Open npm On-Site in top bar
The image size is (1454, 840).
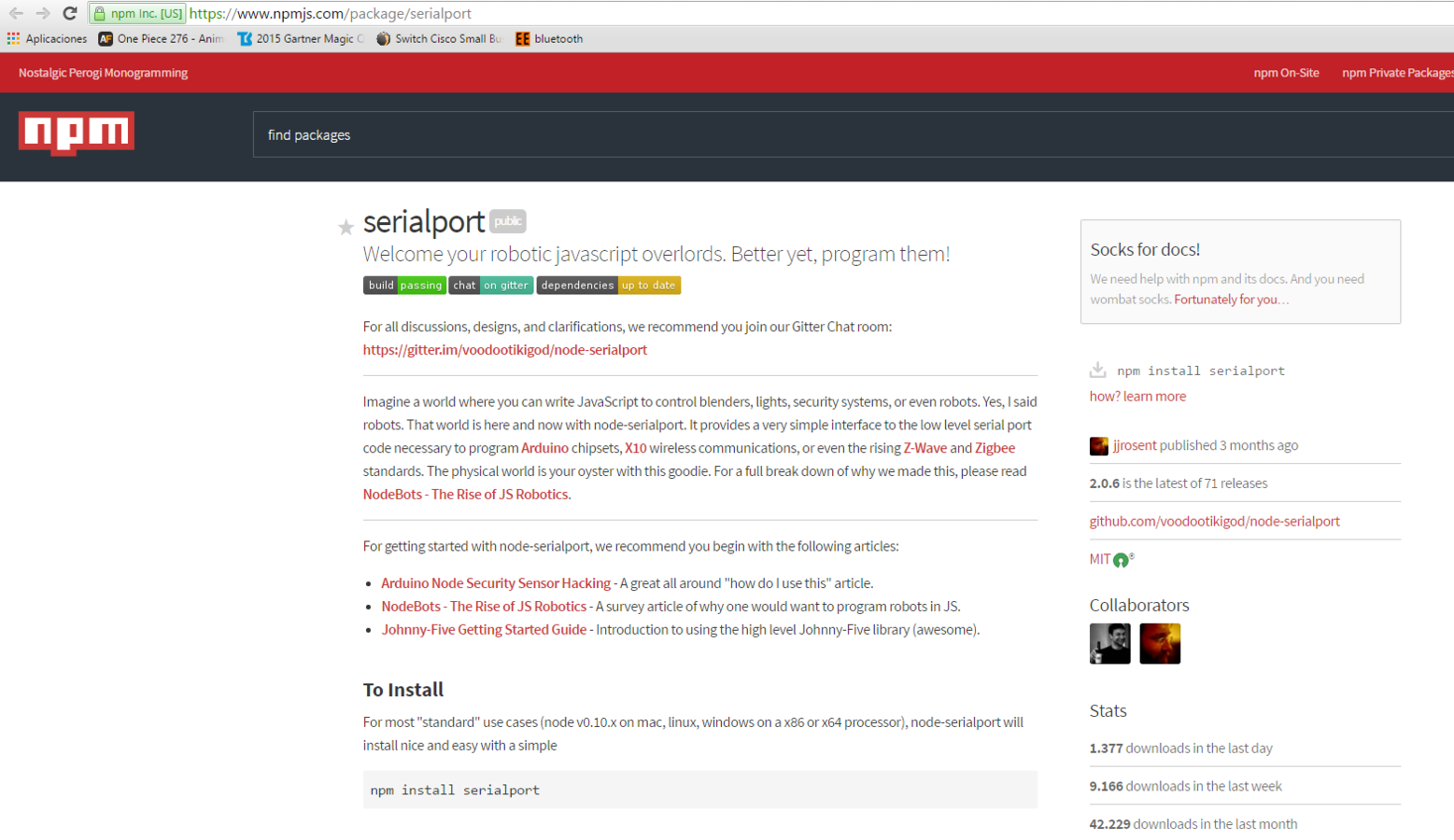(1286, 73)
